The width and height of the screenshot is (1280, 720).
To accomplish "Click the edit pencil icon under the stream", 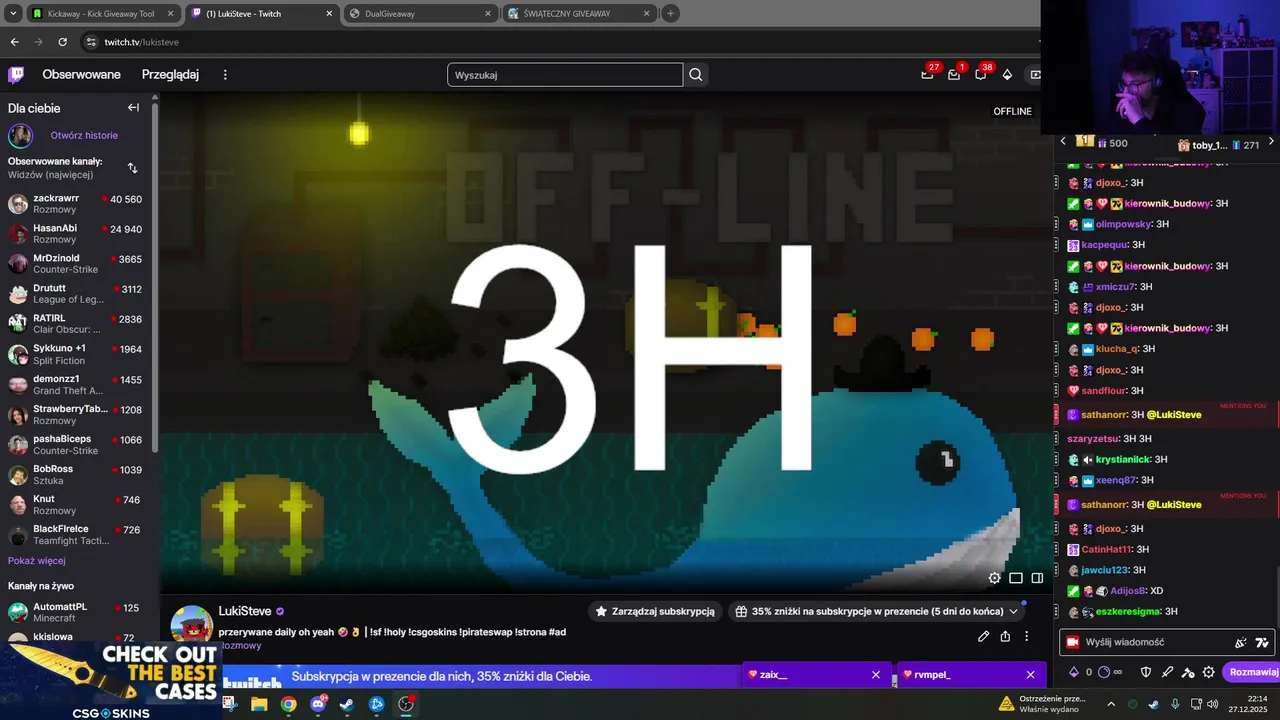I will (984, 636).
